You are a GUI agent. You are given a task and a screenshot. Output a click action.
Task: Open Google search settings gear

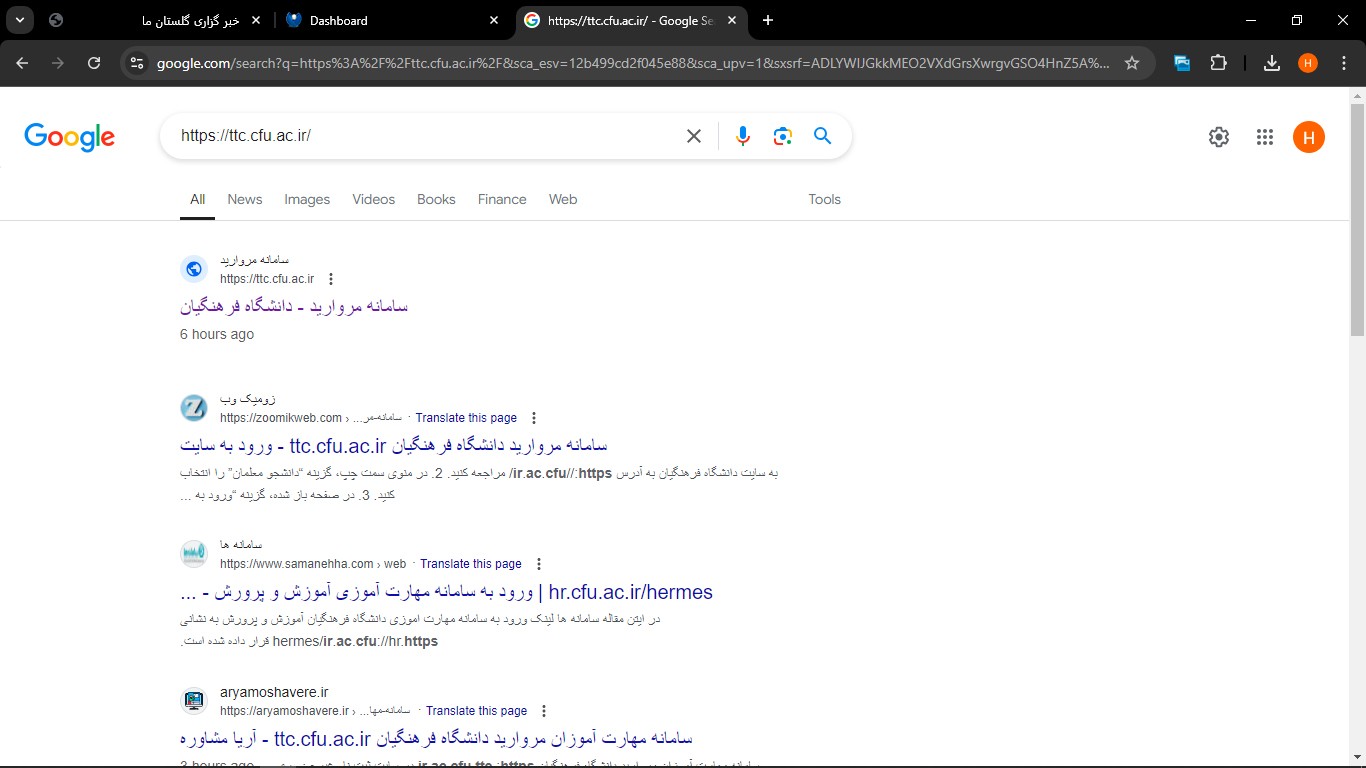tap(1219, 137)
